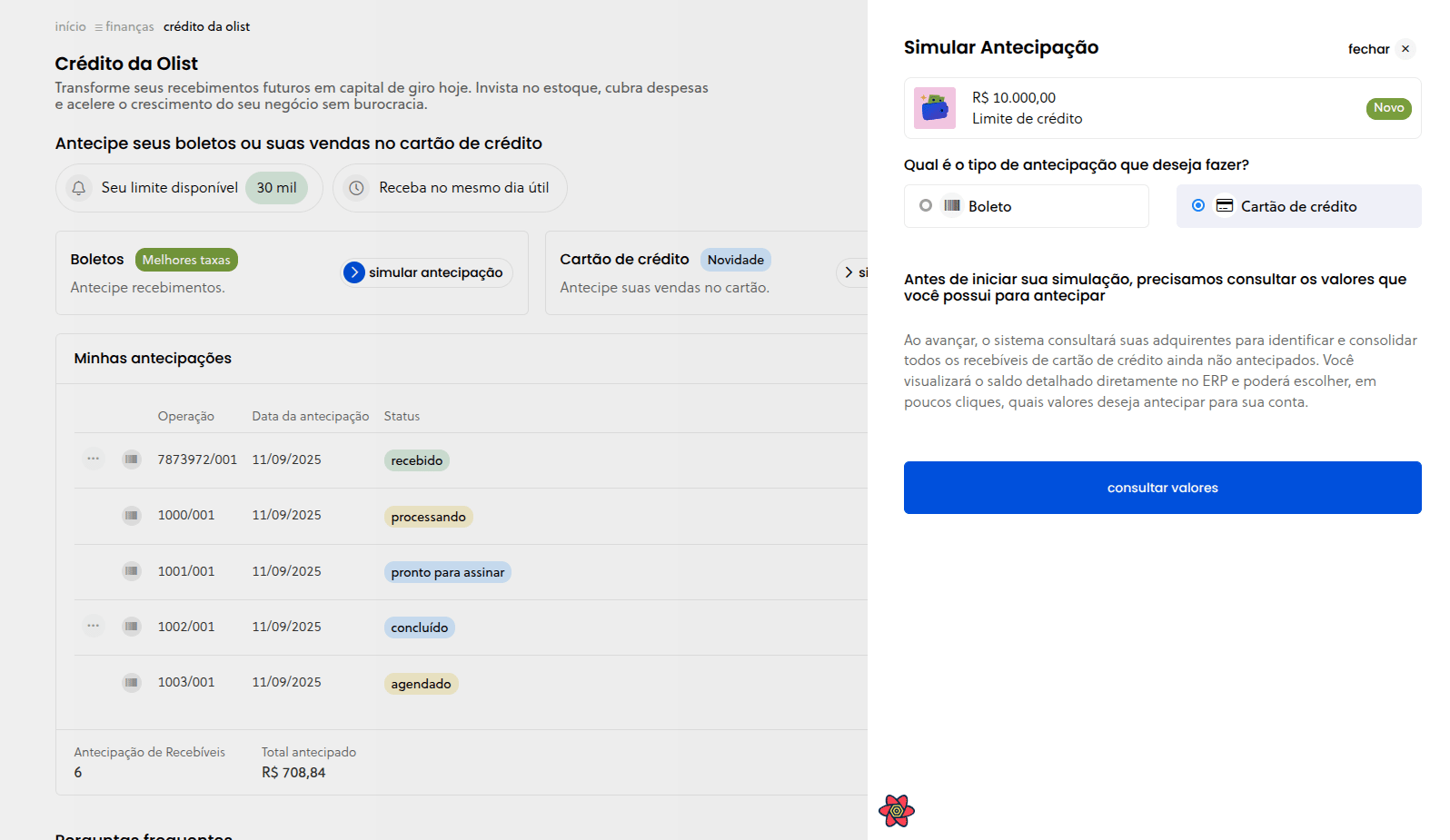Click the processando status badge
The width and height of the screenshot is (1450, 840).
pos(428,517)
